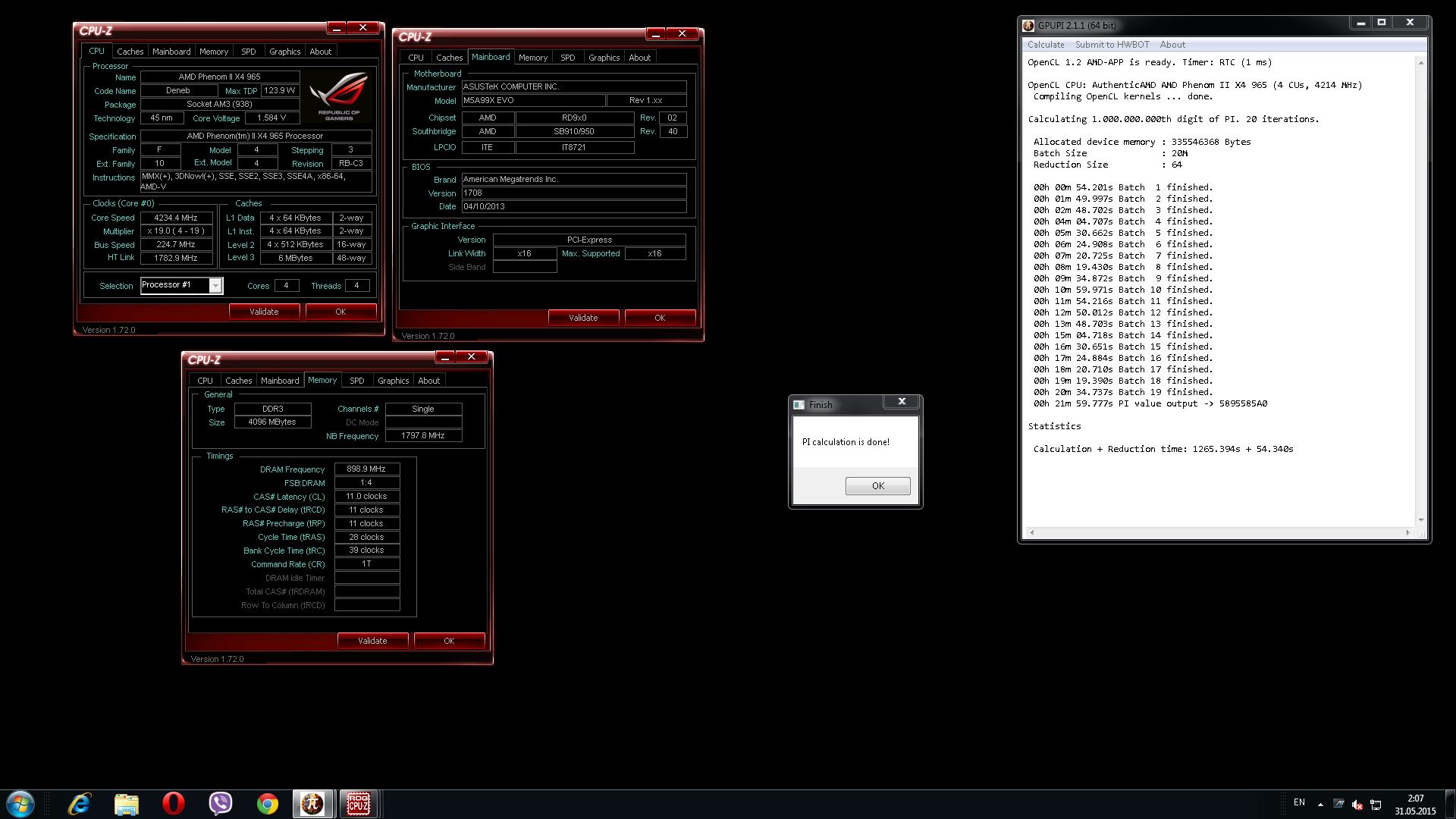The image size is (1456, 819).
Task: Show hidden tray icons arrow
Action: [1320, 805]
